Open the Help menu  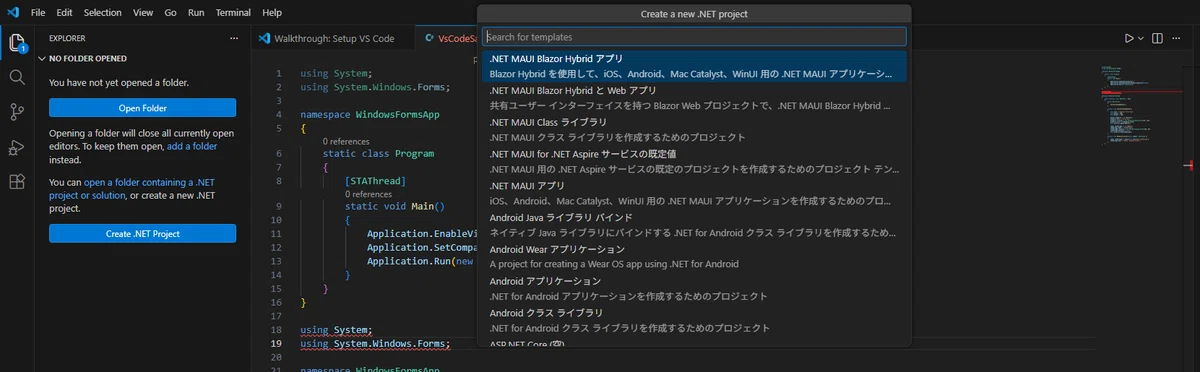[272, 13]
